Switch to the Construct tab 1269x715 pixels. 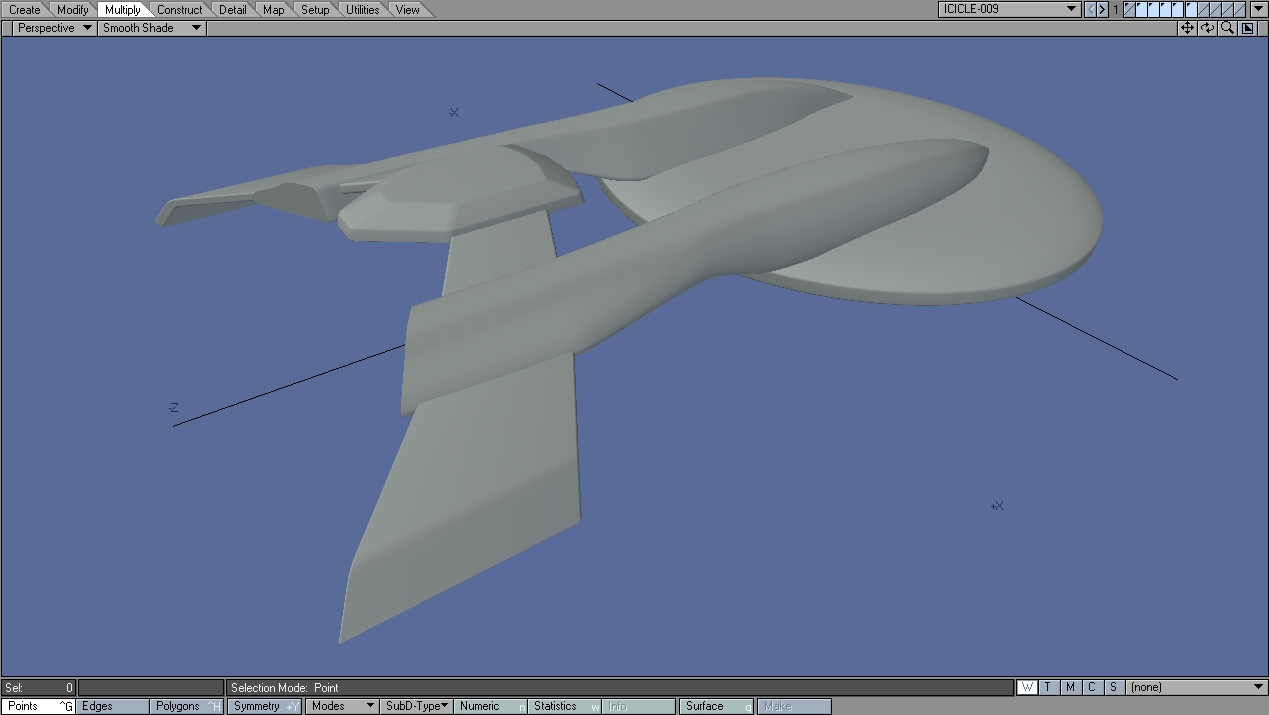tap(179, 10)
